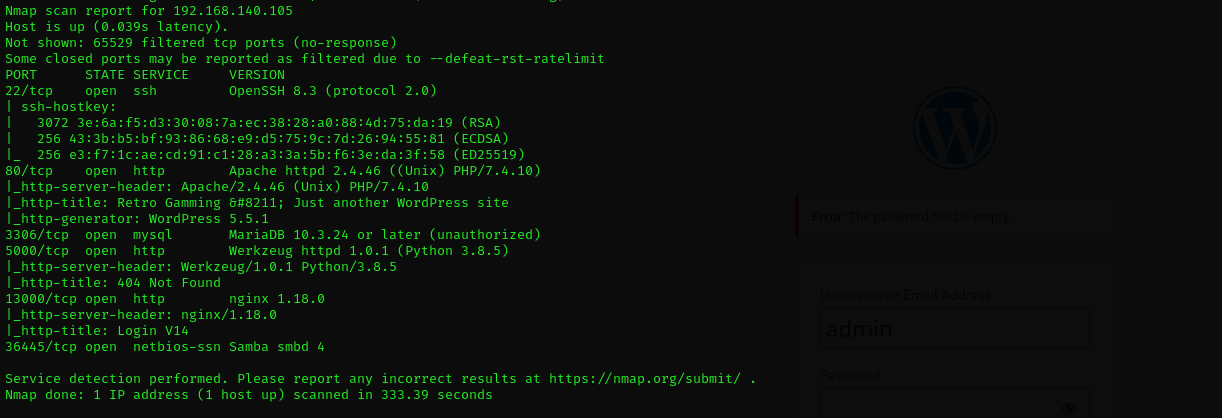Select the ED25519 host key line
The image size is (1222, 418).
(x=270, y=155)
